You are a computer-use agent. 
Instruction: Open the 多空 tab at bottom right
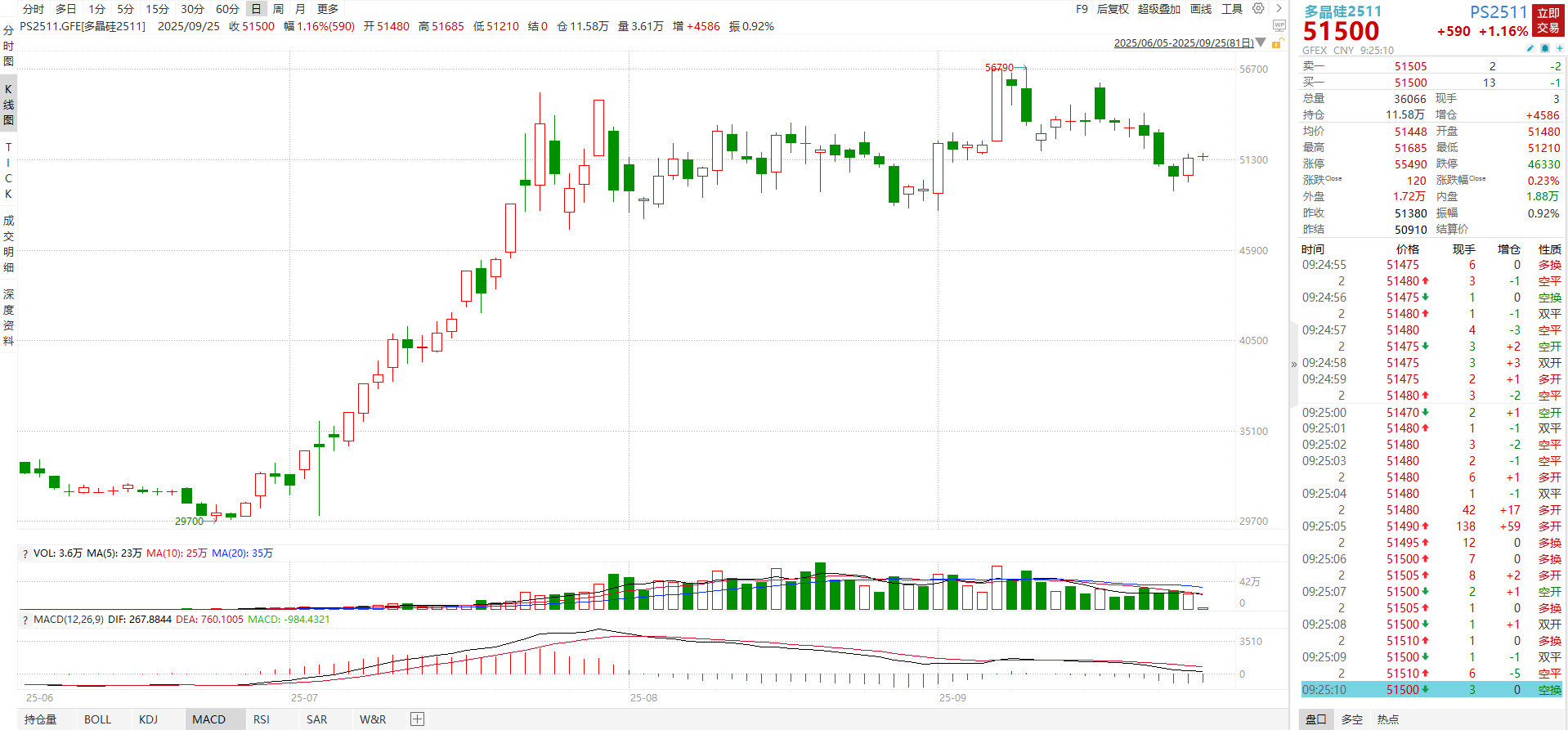(1352, 719)
